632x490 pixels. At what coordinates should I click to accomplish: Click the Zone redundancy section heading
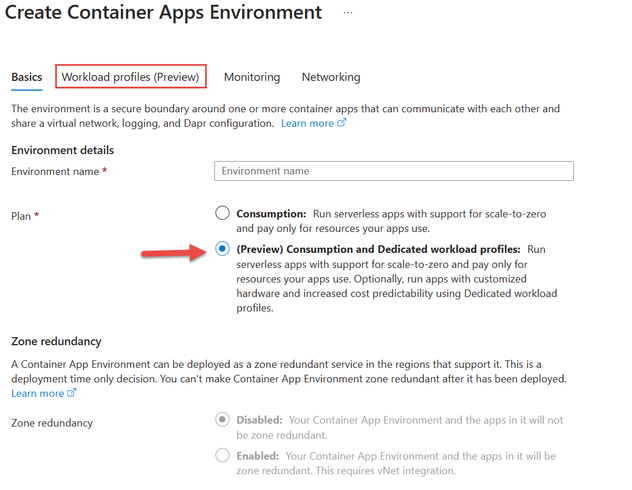[x=56, y=341]
